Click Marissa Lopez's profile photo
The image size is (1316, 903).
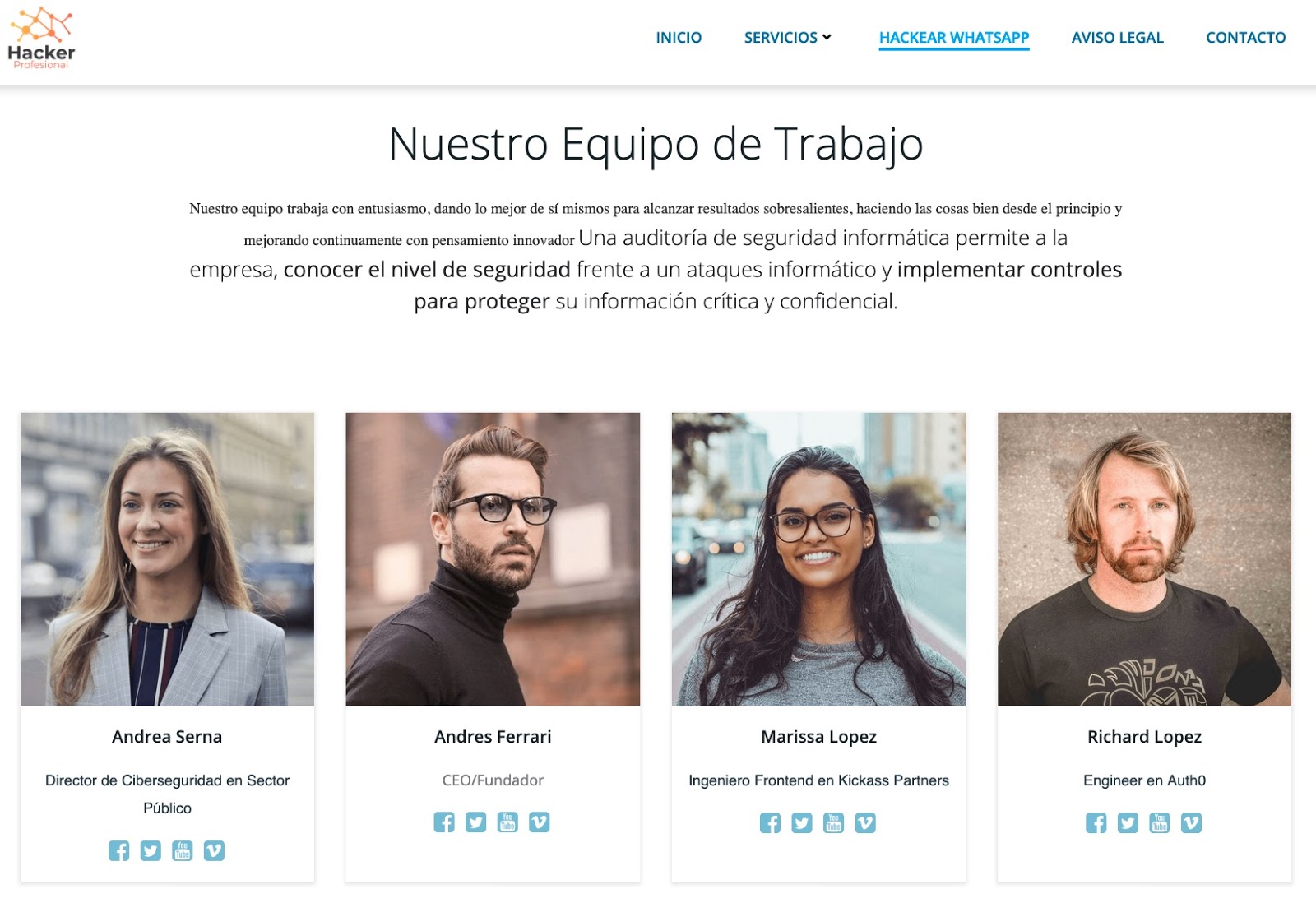coord(818,559)
